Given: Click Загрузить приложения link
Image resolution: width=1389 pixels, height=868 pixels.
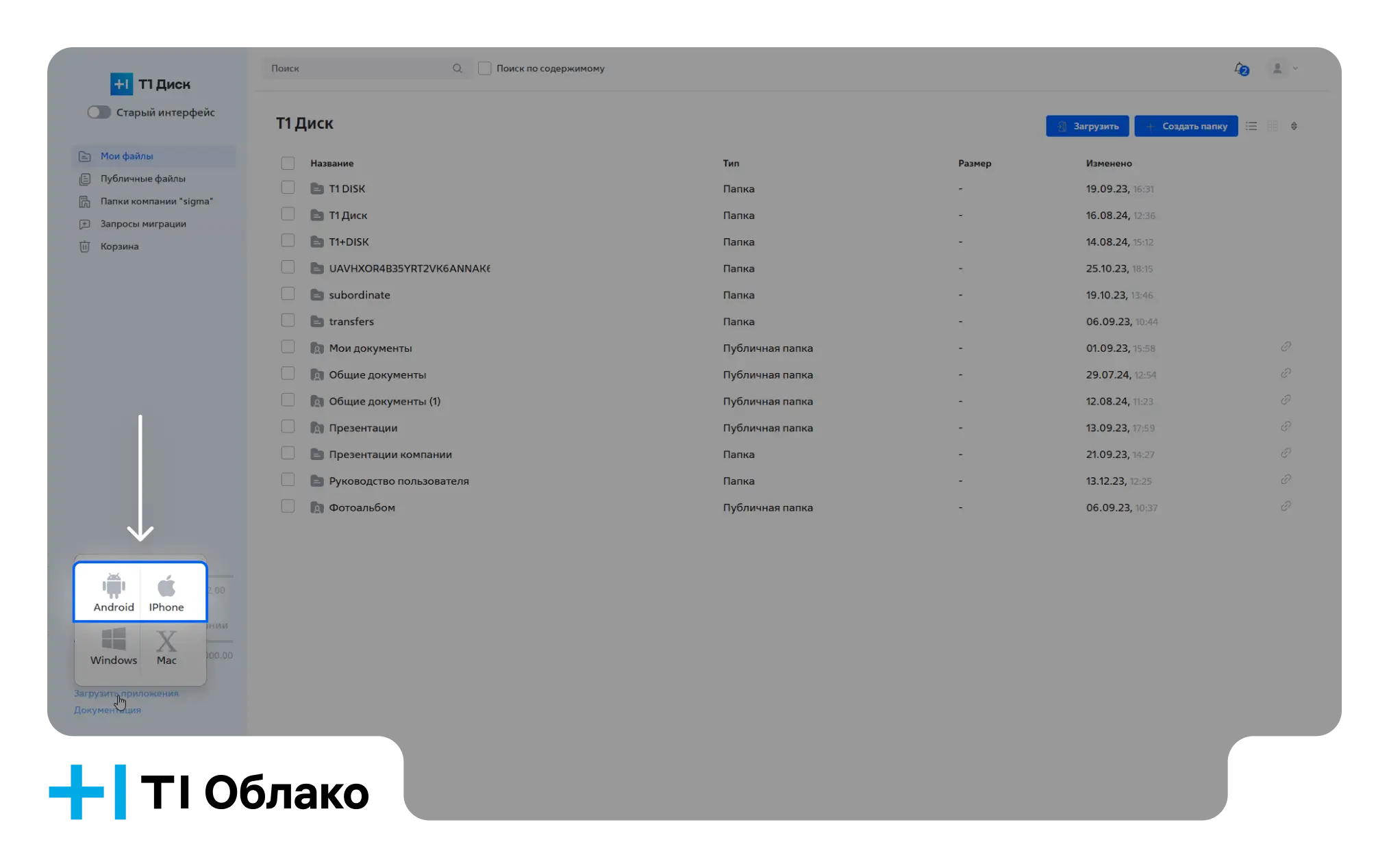Looking at the screenshot, I should (126, 693).
